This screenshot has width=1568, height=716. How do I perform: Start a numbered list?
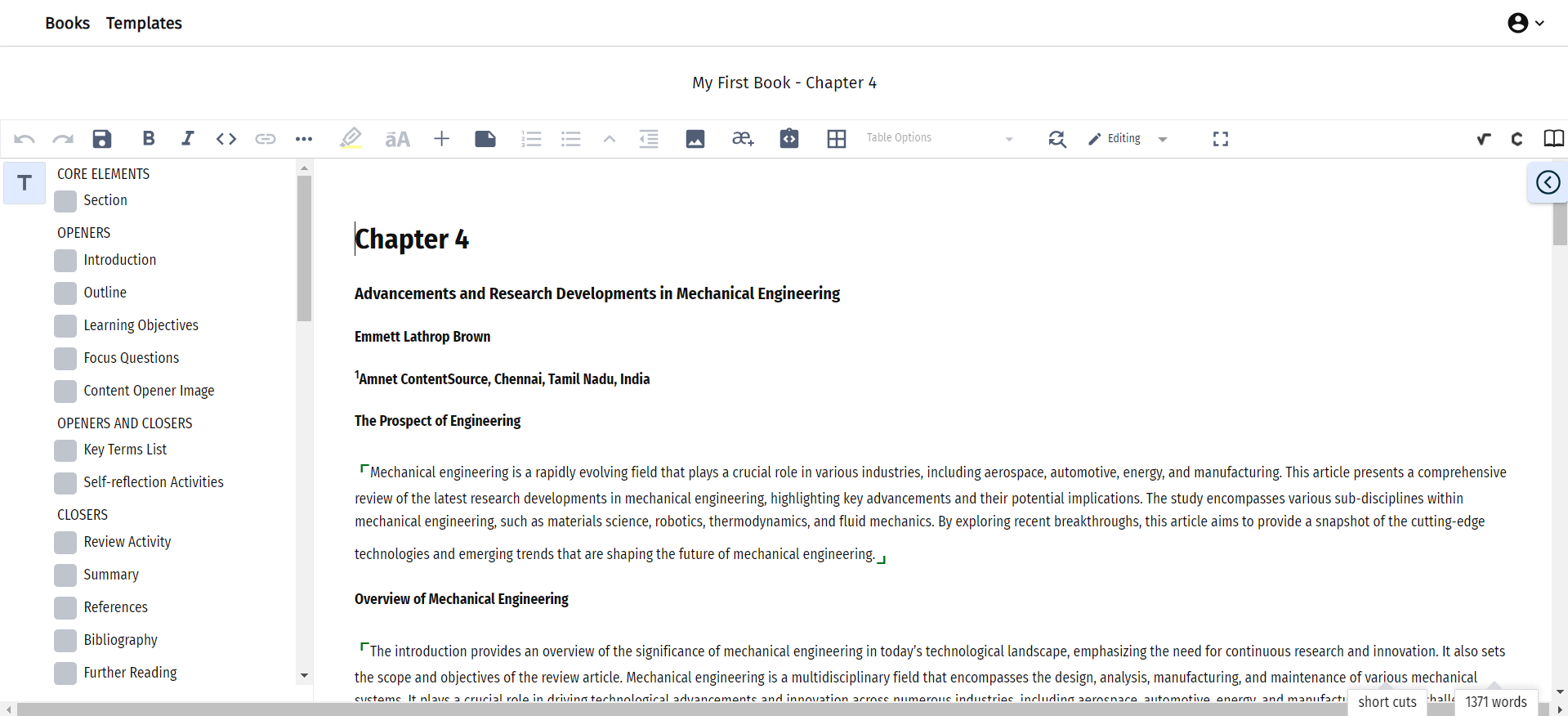coord(531,139)
